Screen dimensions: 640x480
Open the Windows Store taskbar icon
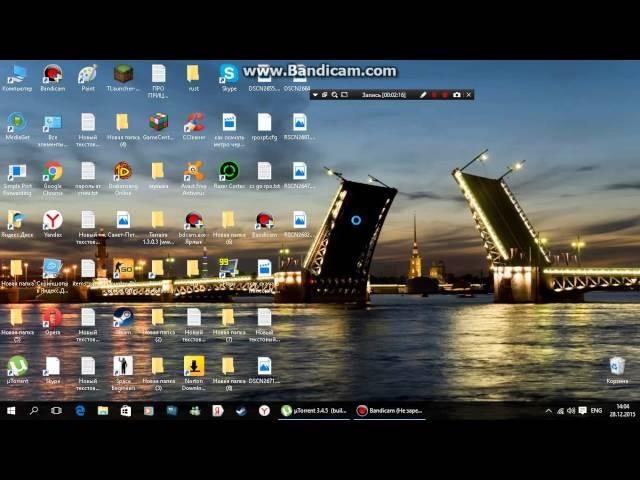126,411
